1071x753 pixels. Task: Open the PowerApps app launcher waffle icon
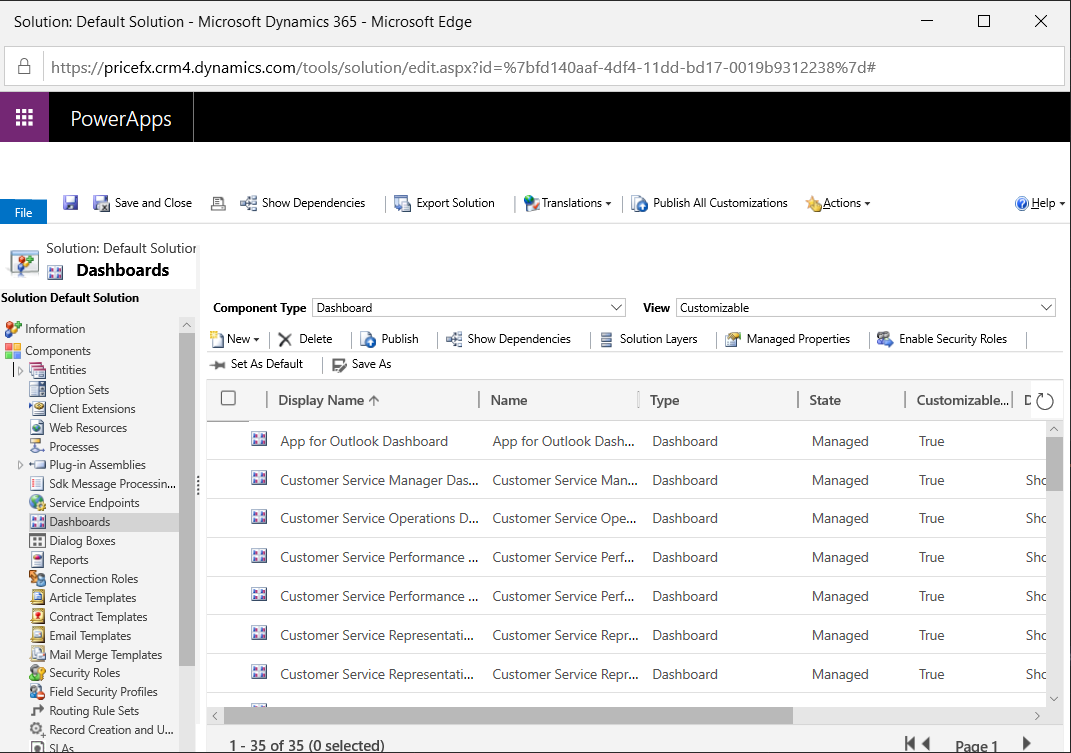[24, 118]
